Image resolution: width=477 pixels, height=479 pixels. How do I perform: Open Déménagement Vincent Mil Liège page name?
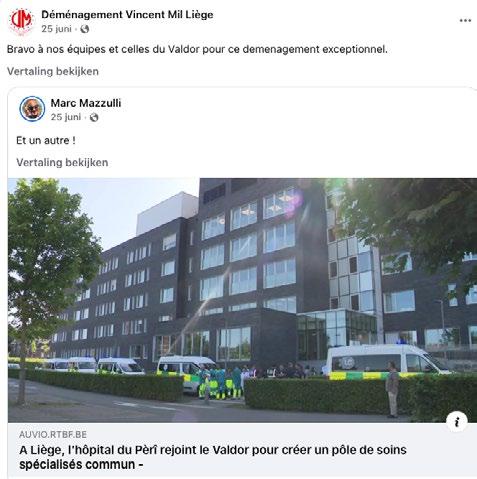127,15
